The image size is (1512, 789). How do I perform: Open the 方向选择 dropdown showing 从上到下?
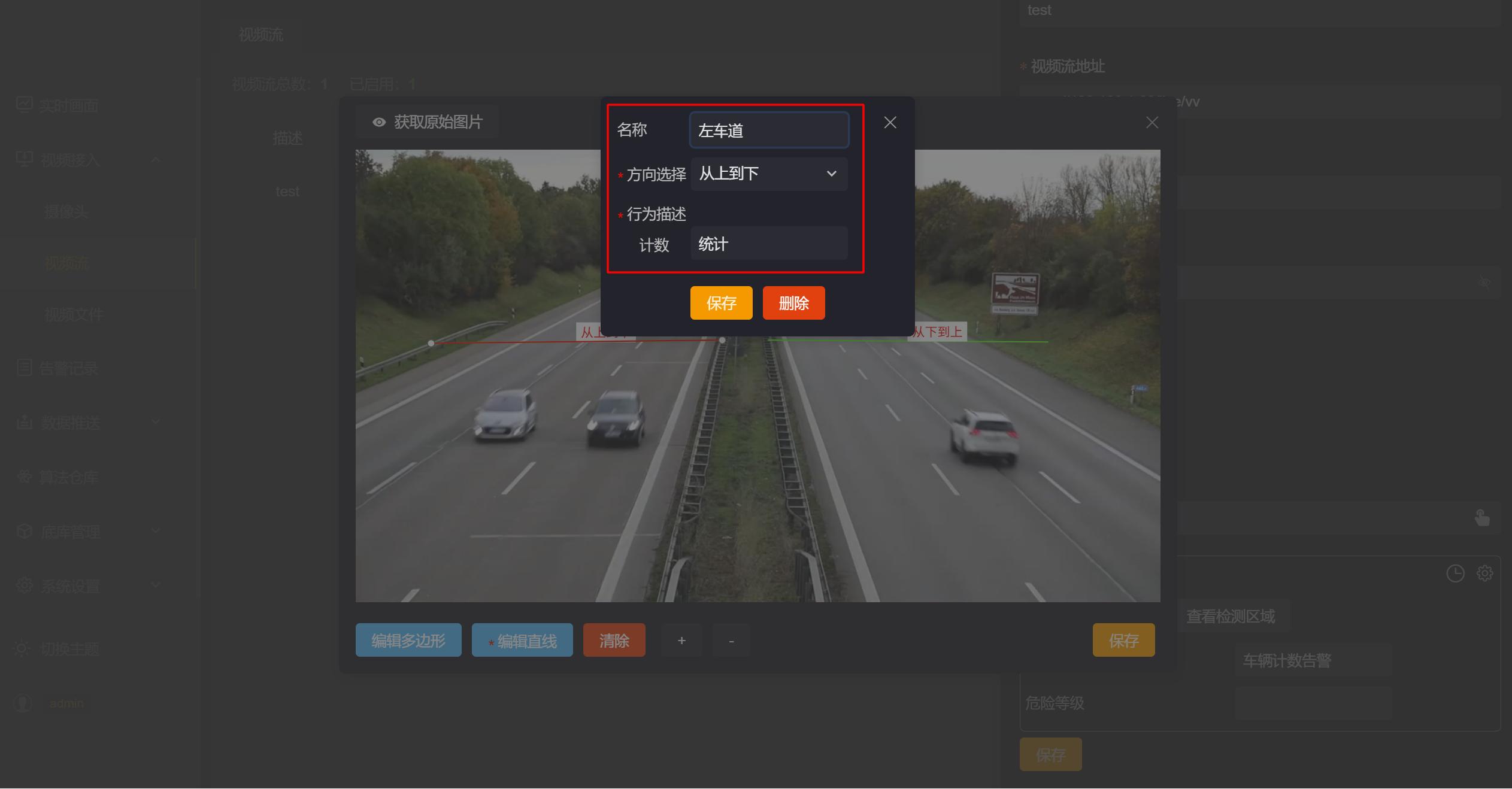769,174
